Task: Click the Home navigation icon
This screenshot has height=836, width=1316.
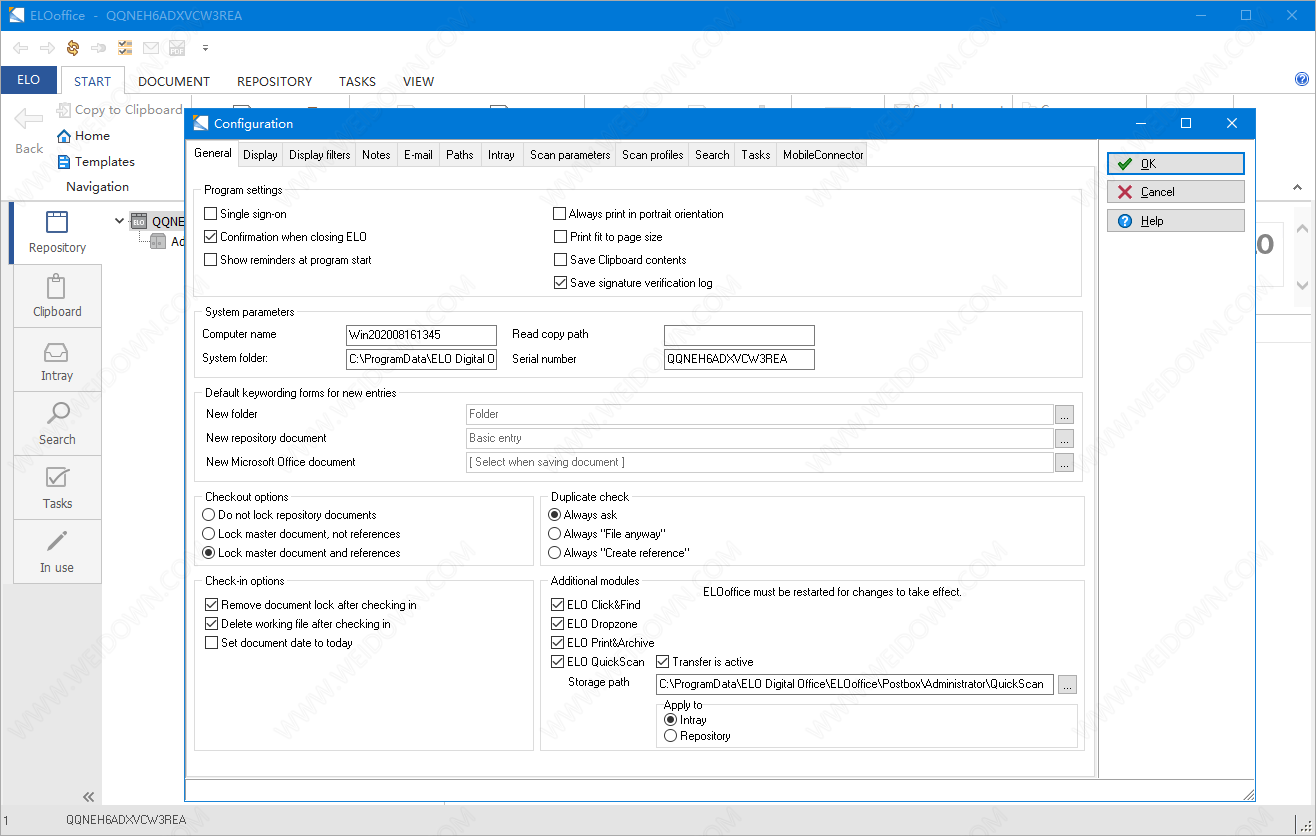Action: (x=64, y=136)
